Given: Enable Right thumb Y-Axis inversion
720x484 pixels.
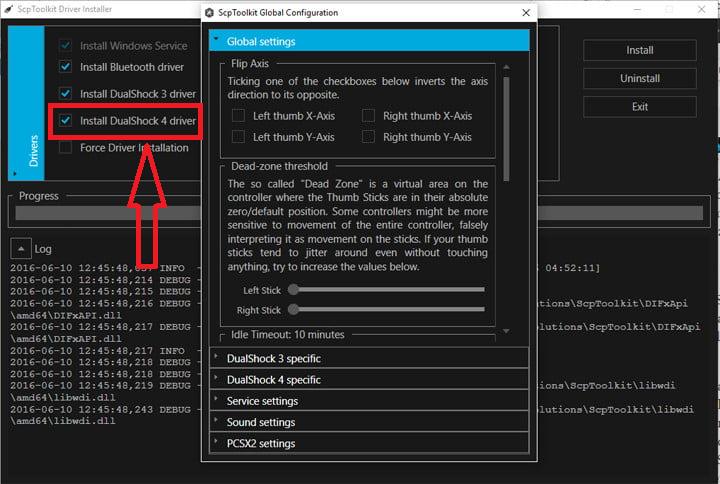Looking at the screenshot, I should [368, 137].
